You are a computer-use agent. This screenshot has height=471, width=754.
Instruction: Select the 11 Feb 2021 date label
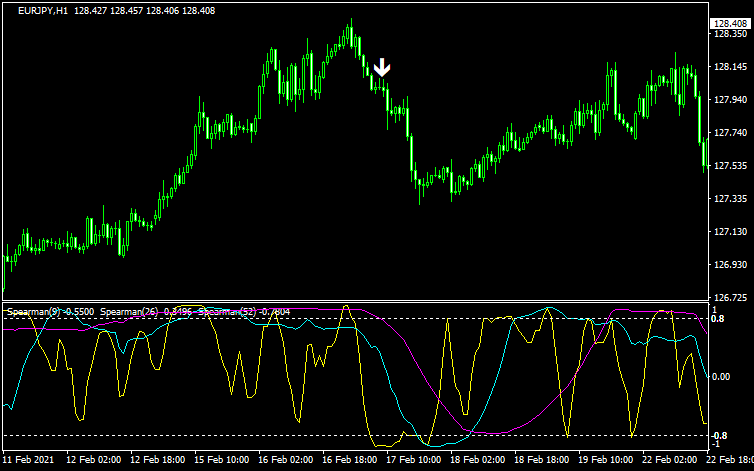pos(30,461)
